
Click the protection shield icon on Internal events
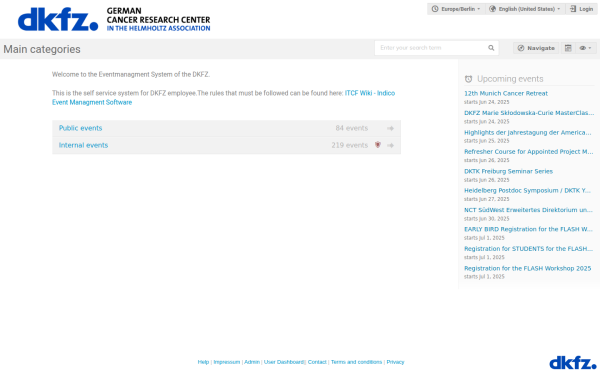(x=378, y=145)
